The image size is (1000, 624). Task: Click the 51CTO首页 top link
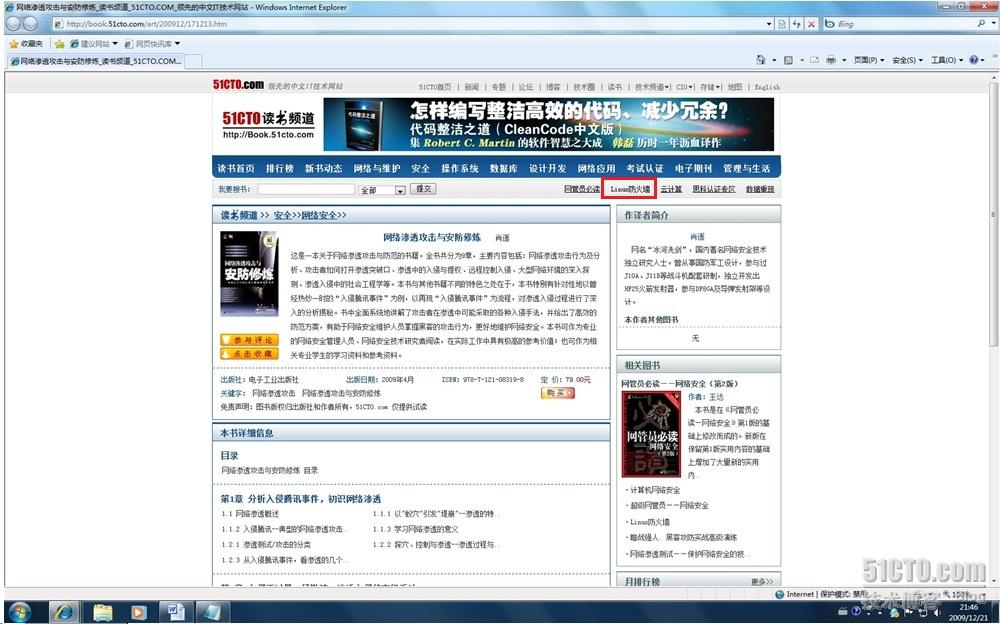pyautogui.click(x=435, y=87)
